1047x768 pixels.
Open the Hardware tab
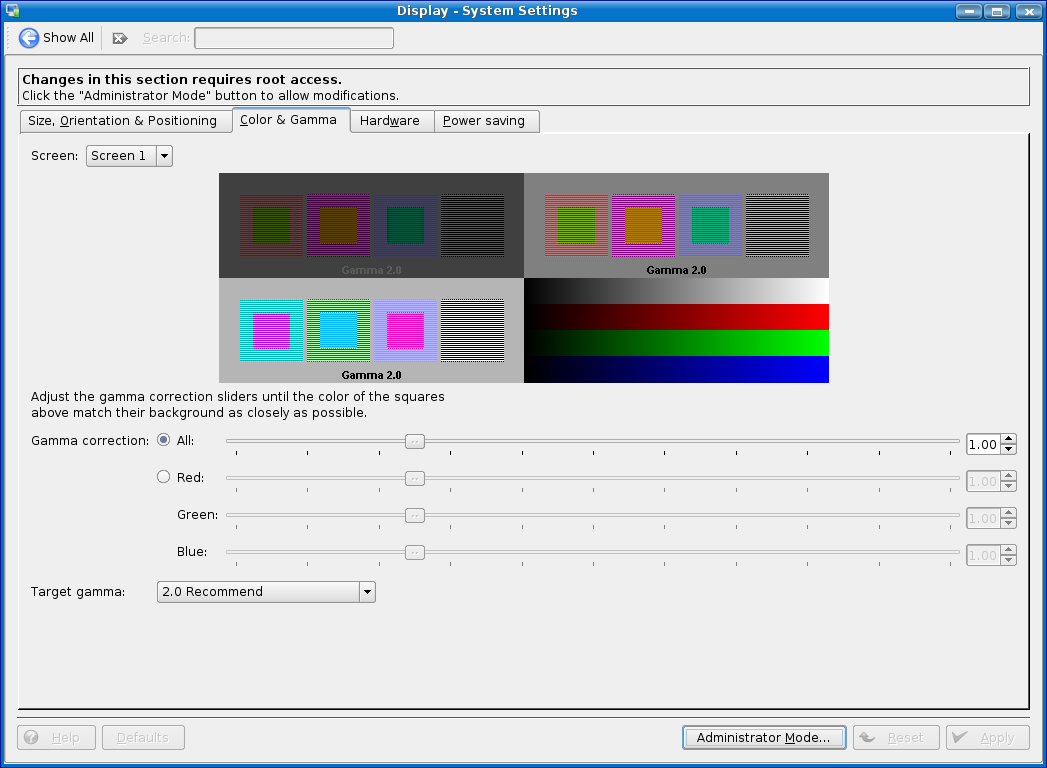tap(390, 121)
